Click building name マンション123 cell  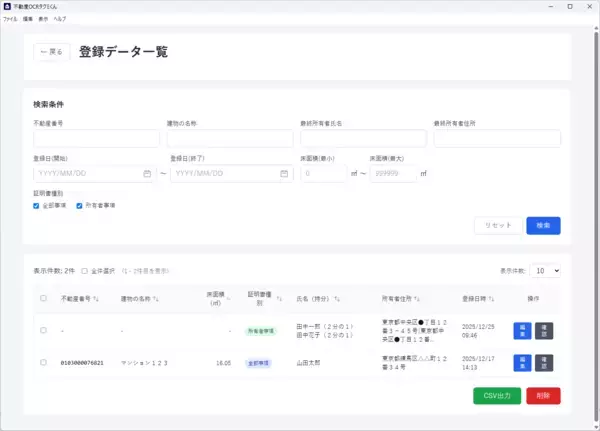(144, 363)
